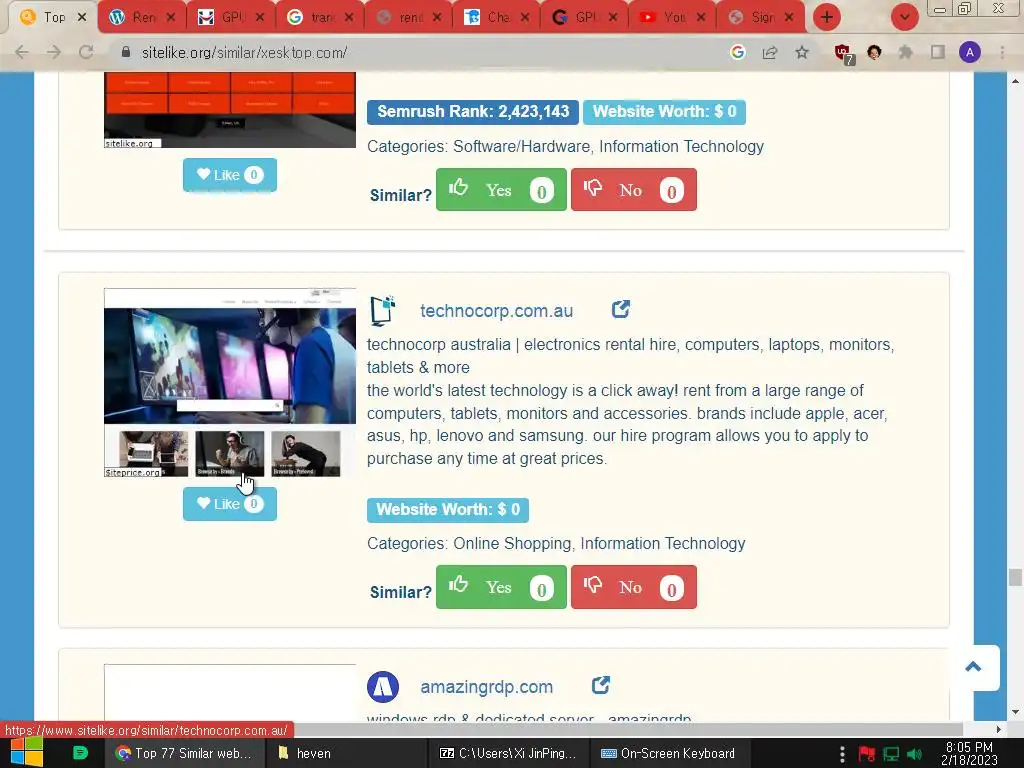Click the technocorp site screenshot thumbnail

pos(230,383)
